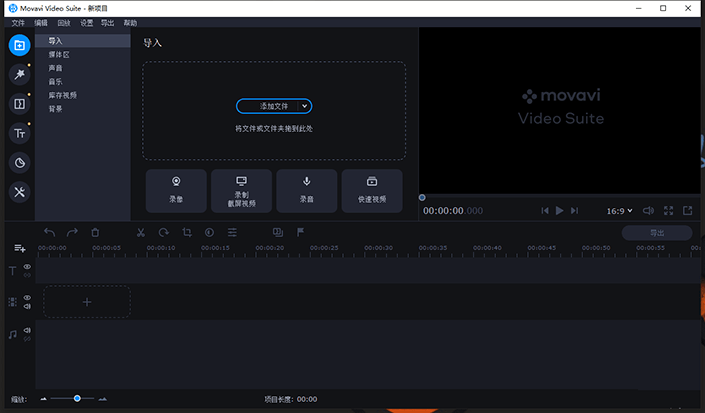Detach the preview window icon
The height and width of the screenshot is (413, 705).
coord(687,210)
